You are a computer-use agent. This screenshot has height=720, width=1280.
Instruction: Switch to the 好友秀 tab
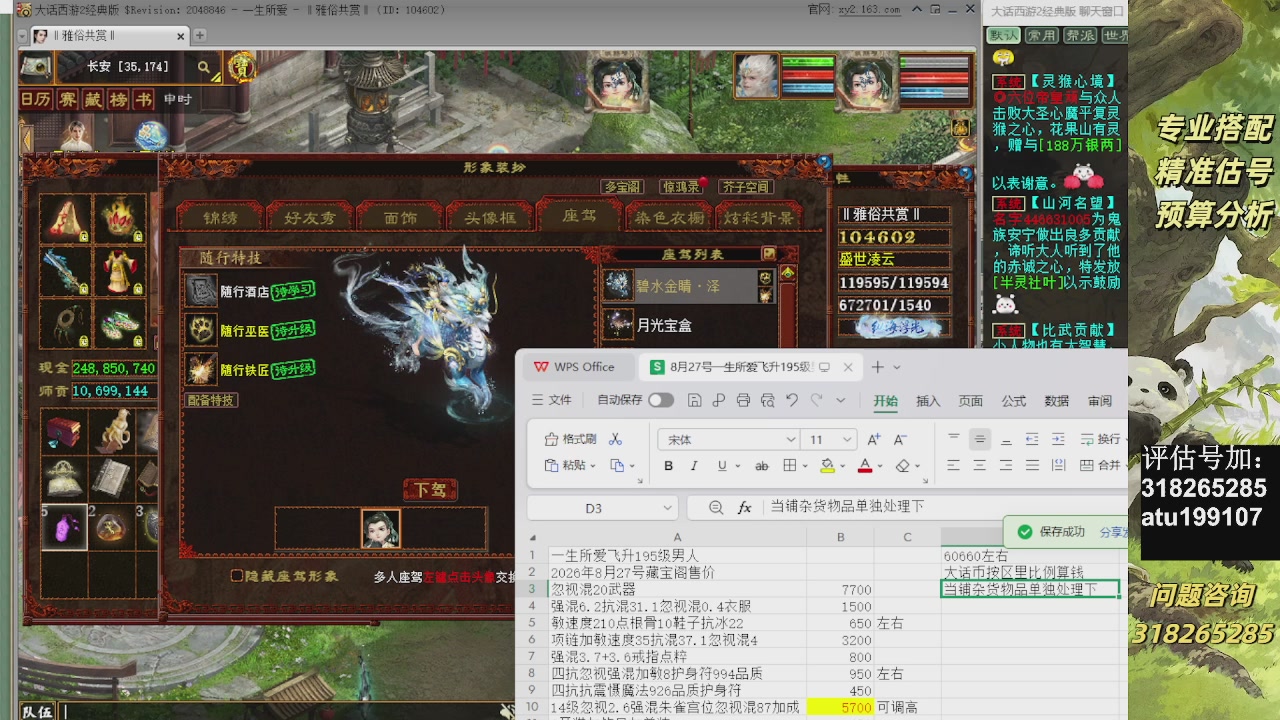click(310, 218)
